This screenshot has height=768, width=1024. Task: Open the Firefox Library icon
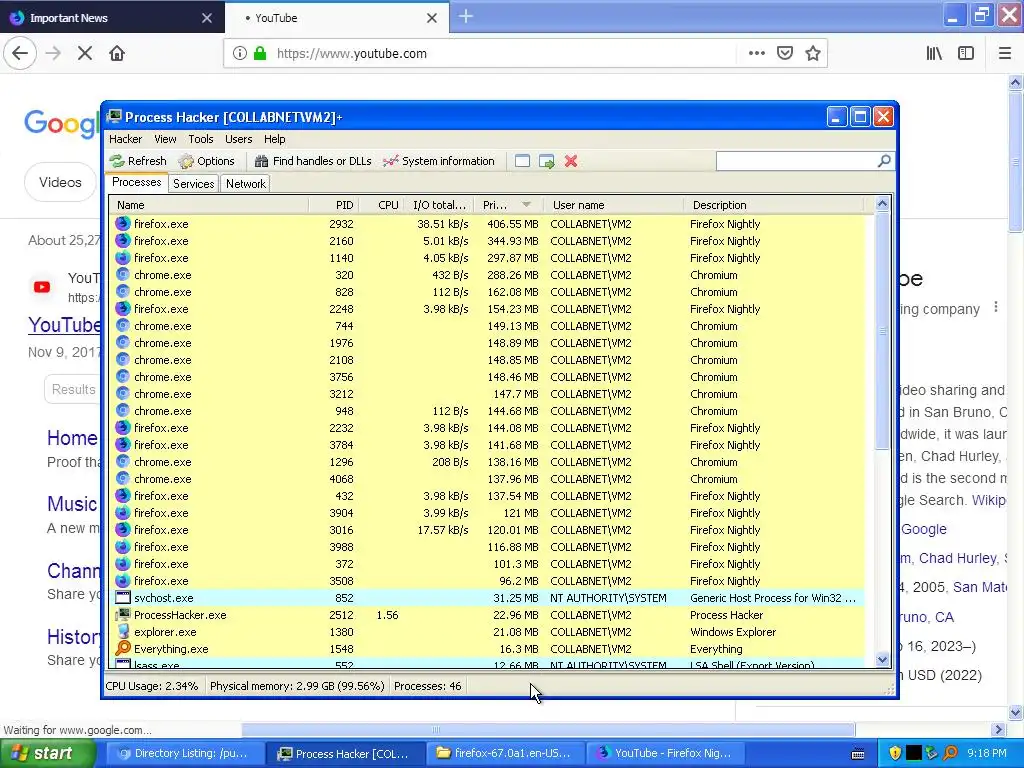935,54
